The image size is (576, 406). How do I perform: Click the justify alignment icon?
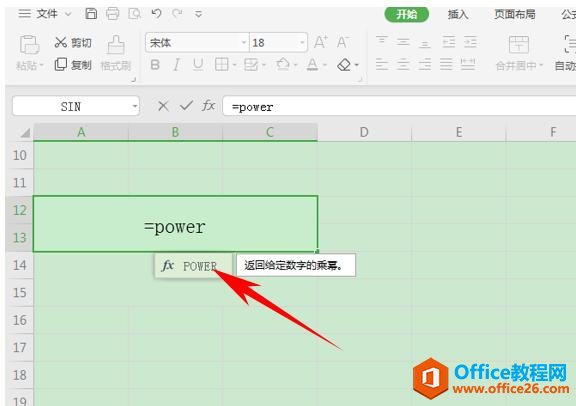pyautogui.click(x=446, y=65)
